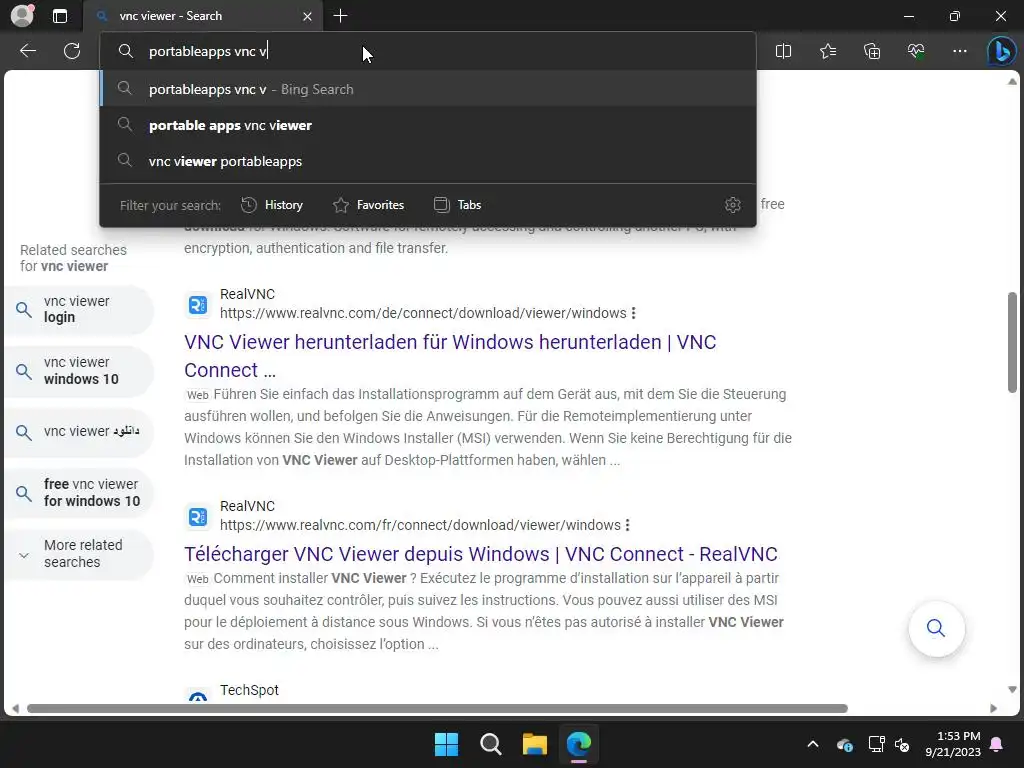The width and height of the screenshot is (1024, 768).
Task: Choose the 'portable apps vnc viewer' suggestion
Action: [x=428, y=125]
